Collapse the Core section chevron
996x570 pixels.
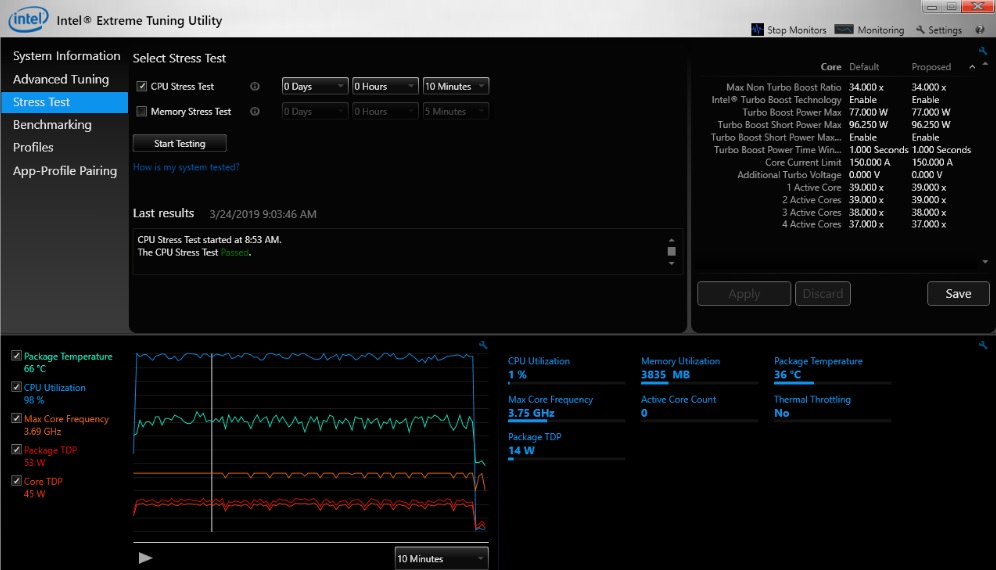972,67
